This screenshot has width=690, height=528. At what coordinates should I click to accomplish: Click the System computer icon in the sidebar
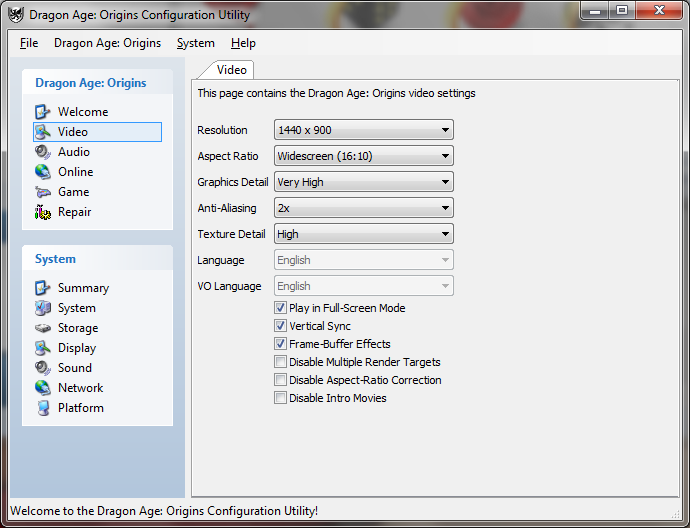43,308
